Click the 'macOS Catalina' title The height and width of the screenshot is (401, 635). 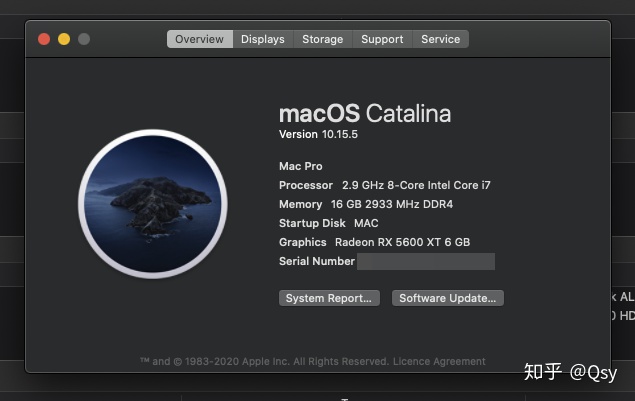(365, 113)
